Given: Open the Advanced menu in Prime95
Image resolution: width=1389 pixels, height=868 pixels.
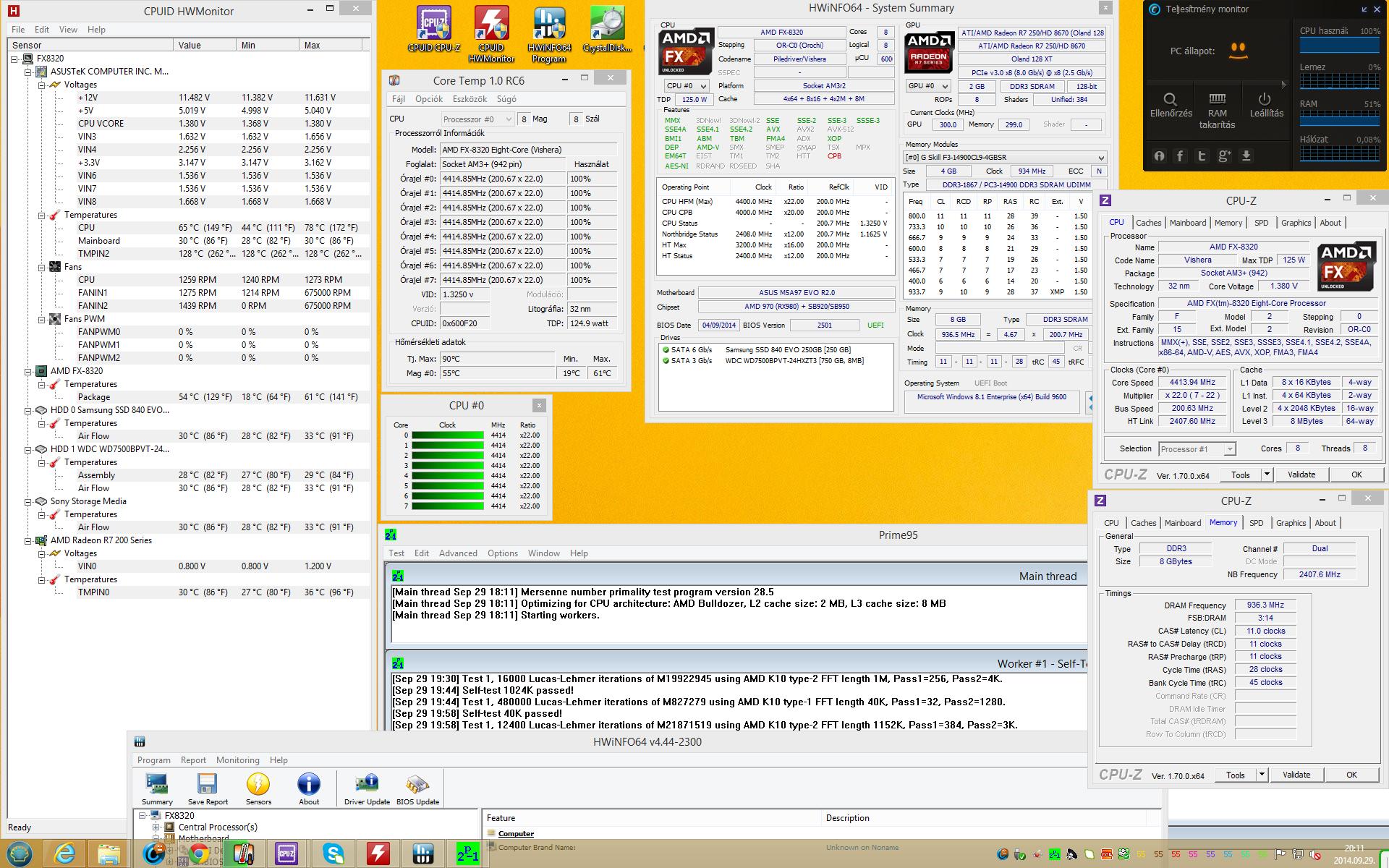Looking at the screenshot, I should tap(458, 553).
